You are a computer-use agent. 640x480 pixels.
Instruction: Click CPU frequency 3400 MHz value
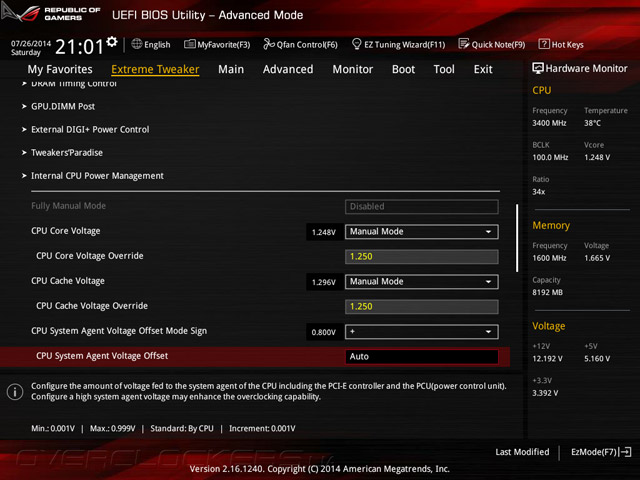pos(549,123)
